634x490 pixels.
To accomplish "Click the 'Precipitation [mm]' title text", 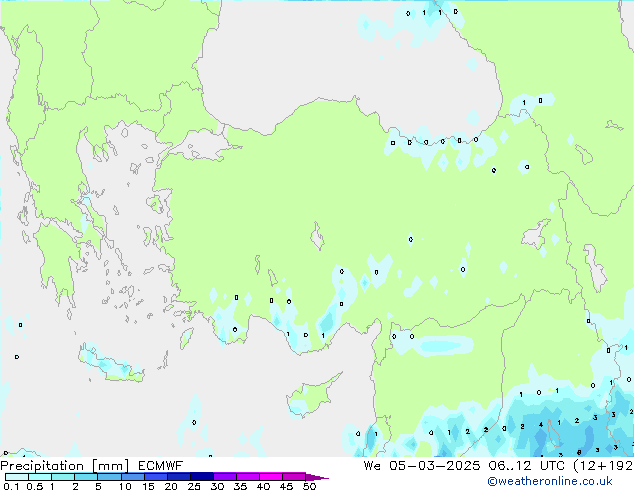I will tap(64, 466).
